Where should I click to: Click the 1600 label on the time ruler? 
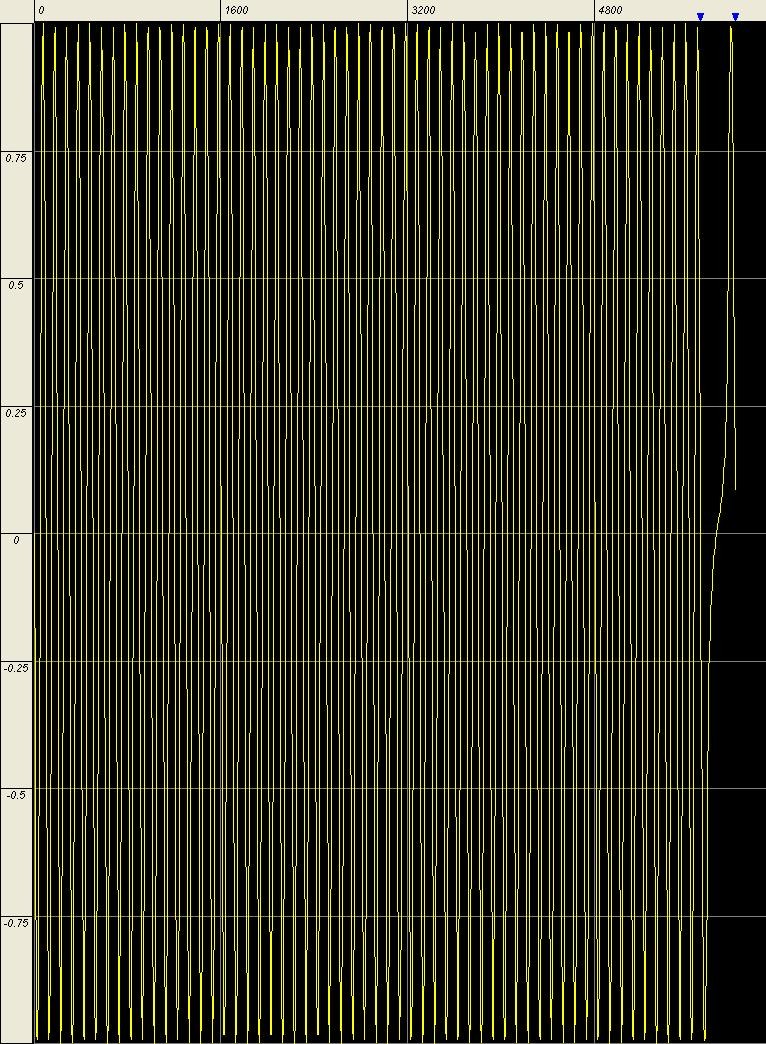236,11
